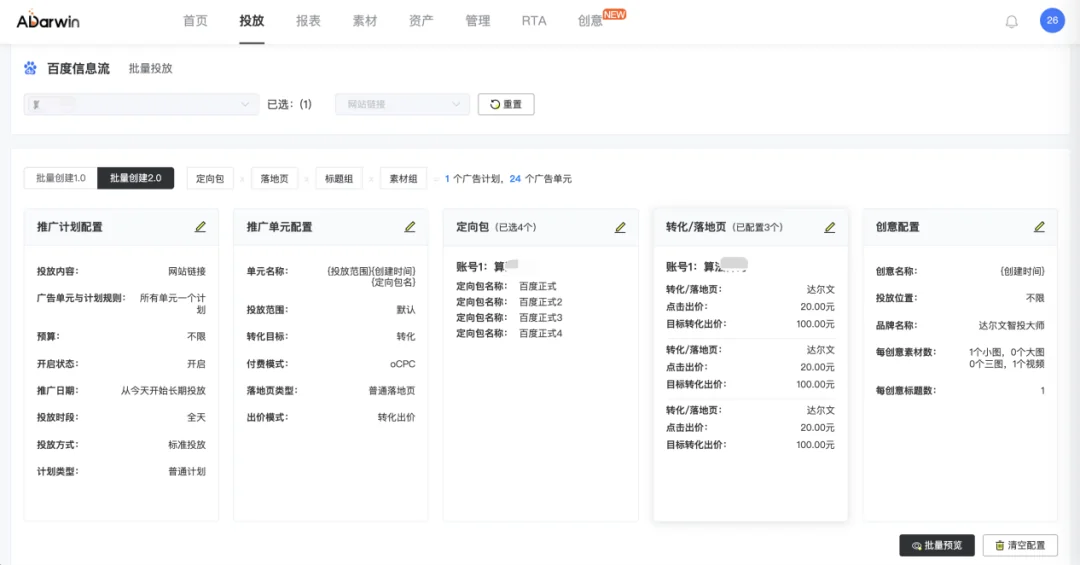Open user avatar labeled 26

point(1052,21)
